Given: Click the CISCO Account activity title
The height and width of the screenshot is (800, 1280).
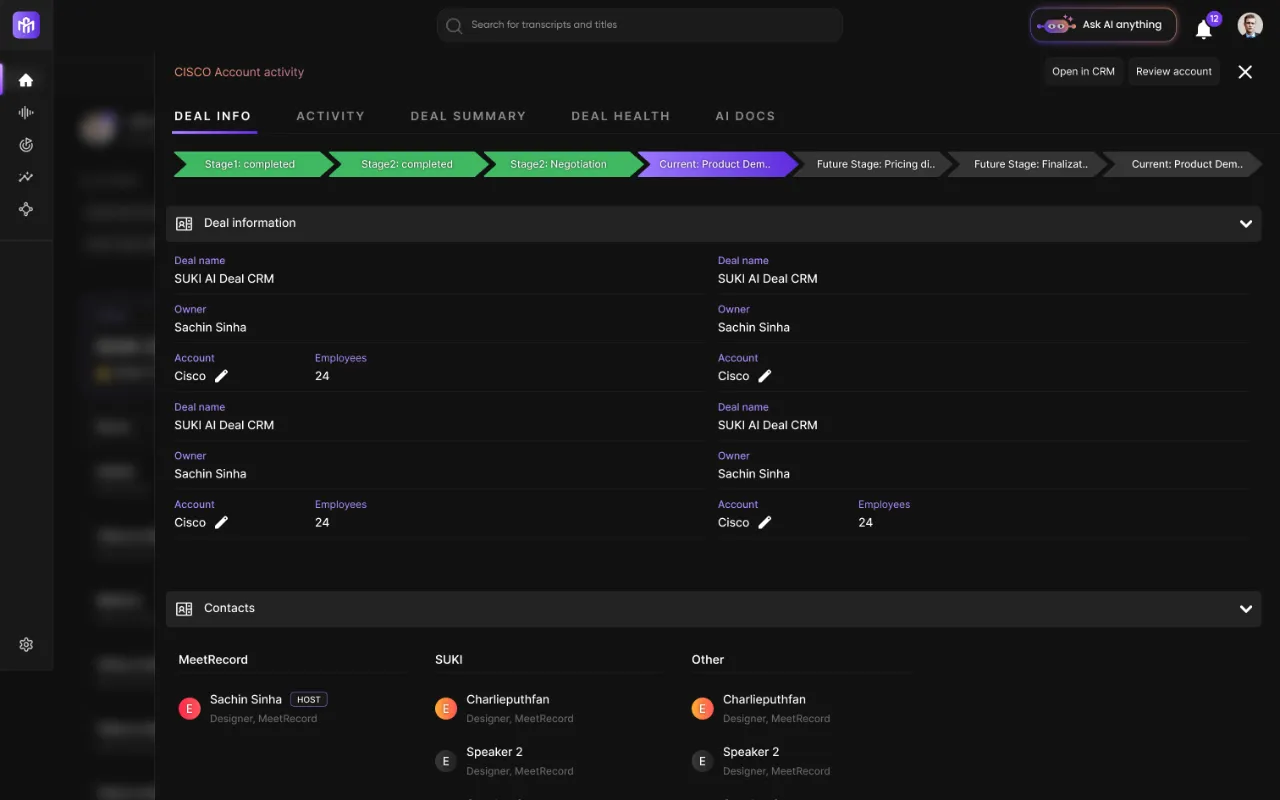Looking at the screenshot, I should coord(239,72).
